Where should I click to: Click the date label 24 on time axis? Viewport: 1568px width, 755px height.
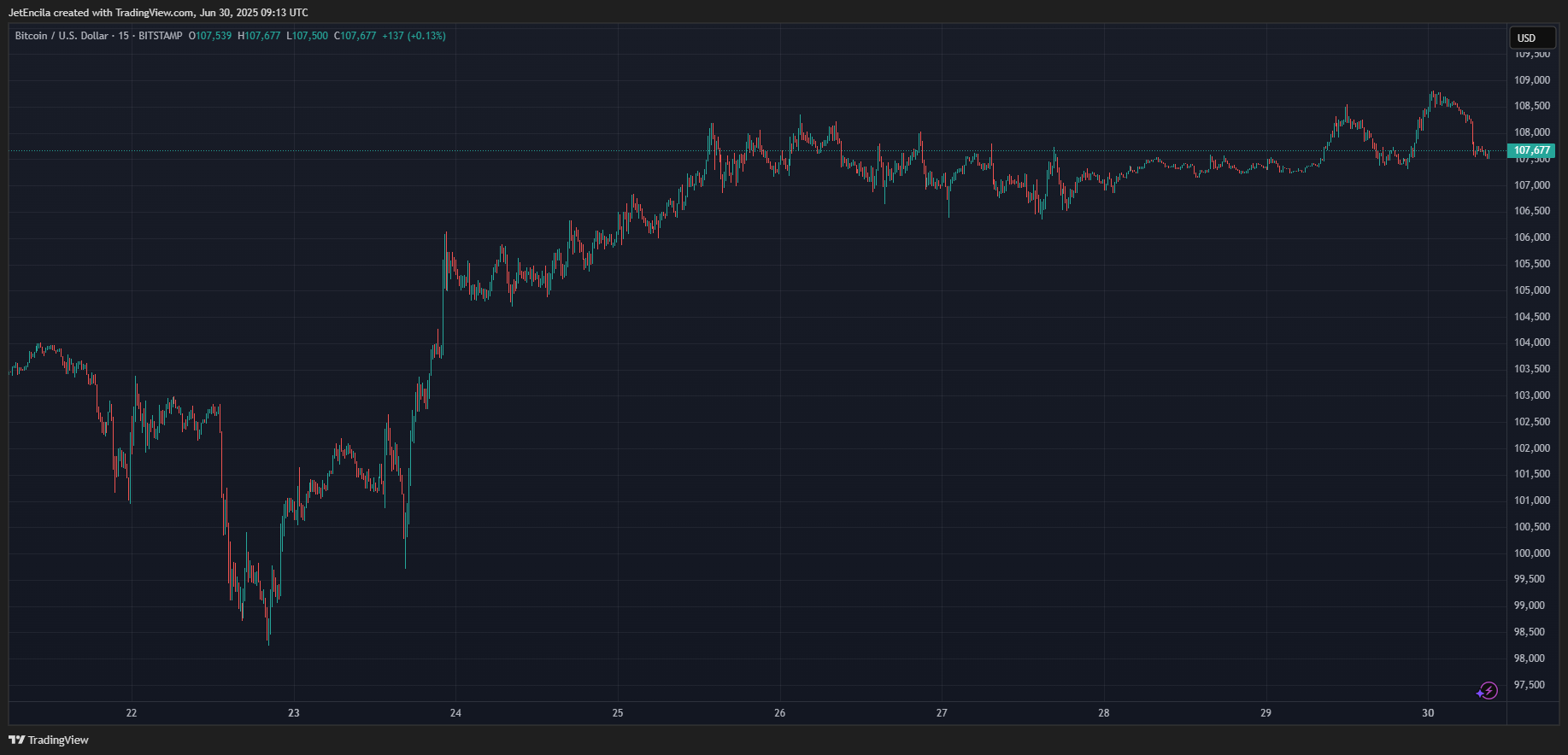455,713
